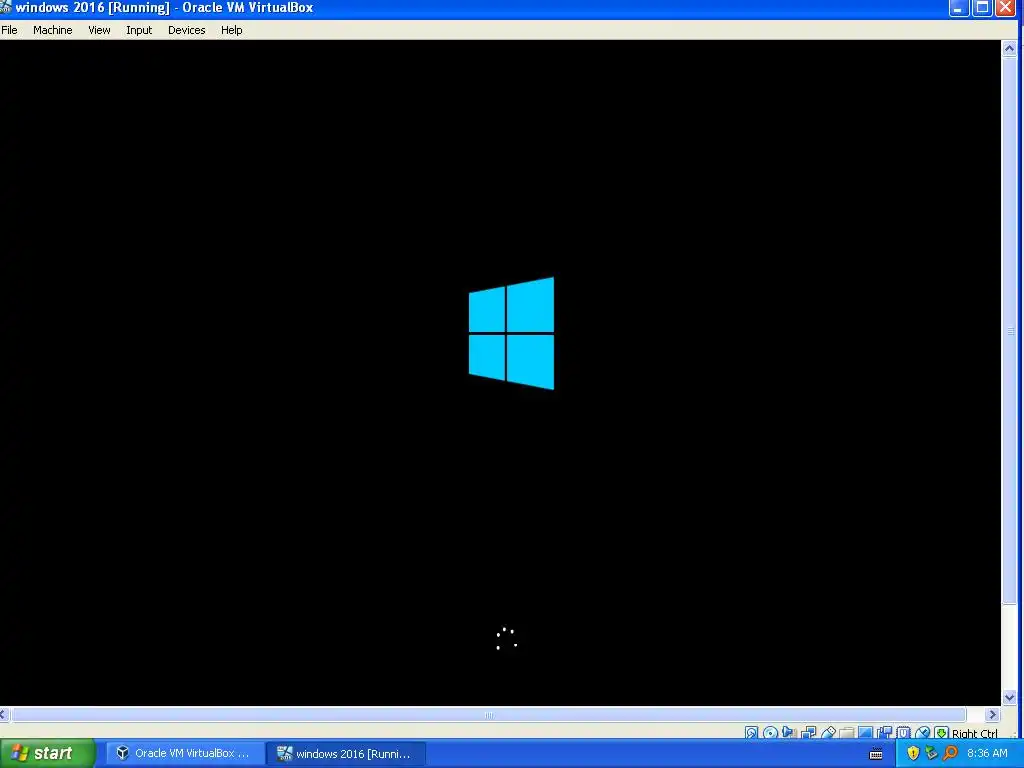
Task: Open the Help menu
Action: 231,30
